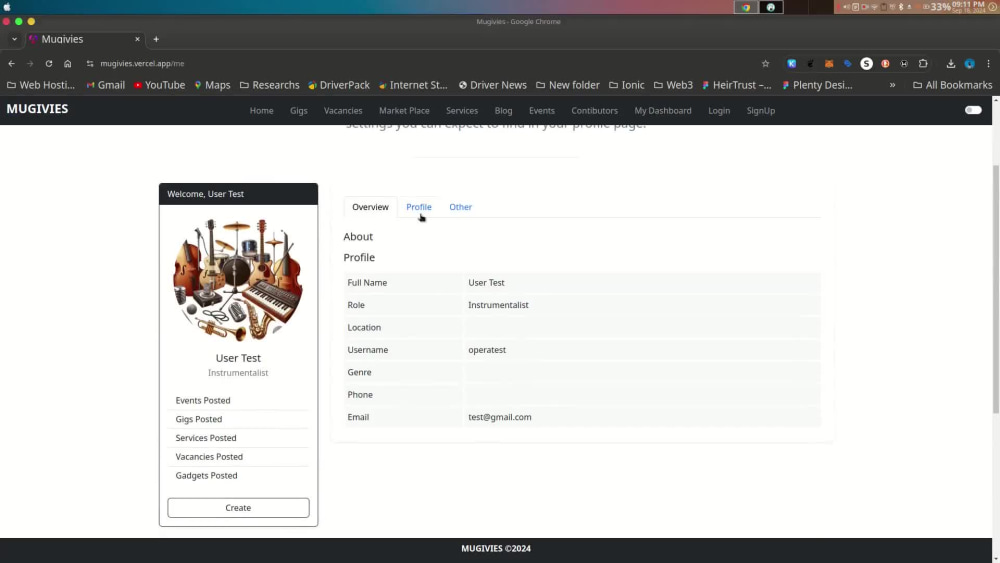
Task: Open the New folder bookmark folder
Action: [x=568, y=85]
